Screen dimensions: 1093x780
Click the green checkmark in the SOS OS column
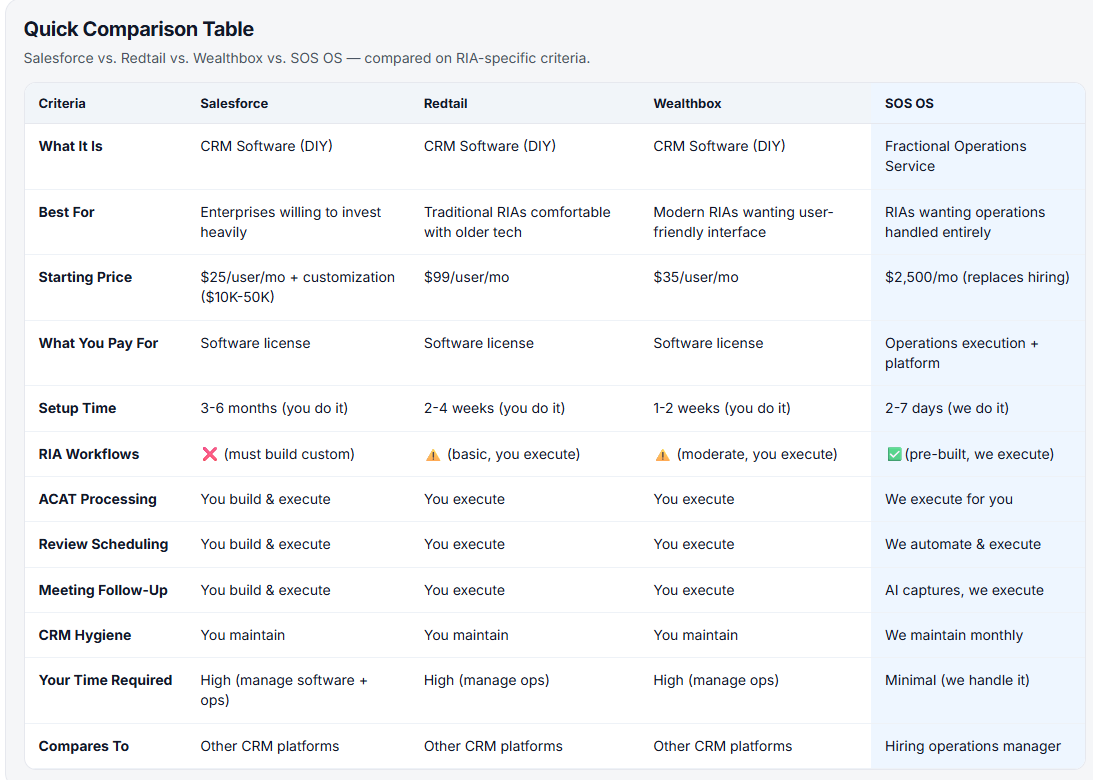pos(894,454)
